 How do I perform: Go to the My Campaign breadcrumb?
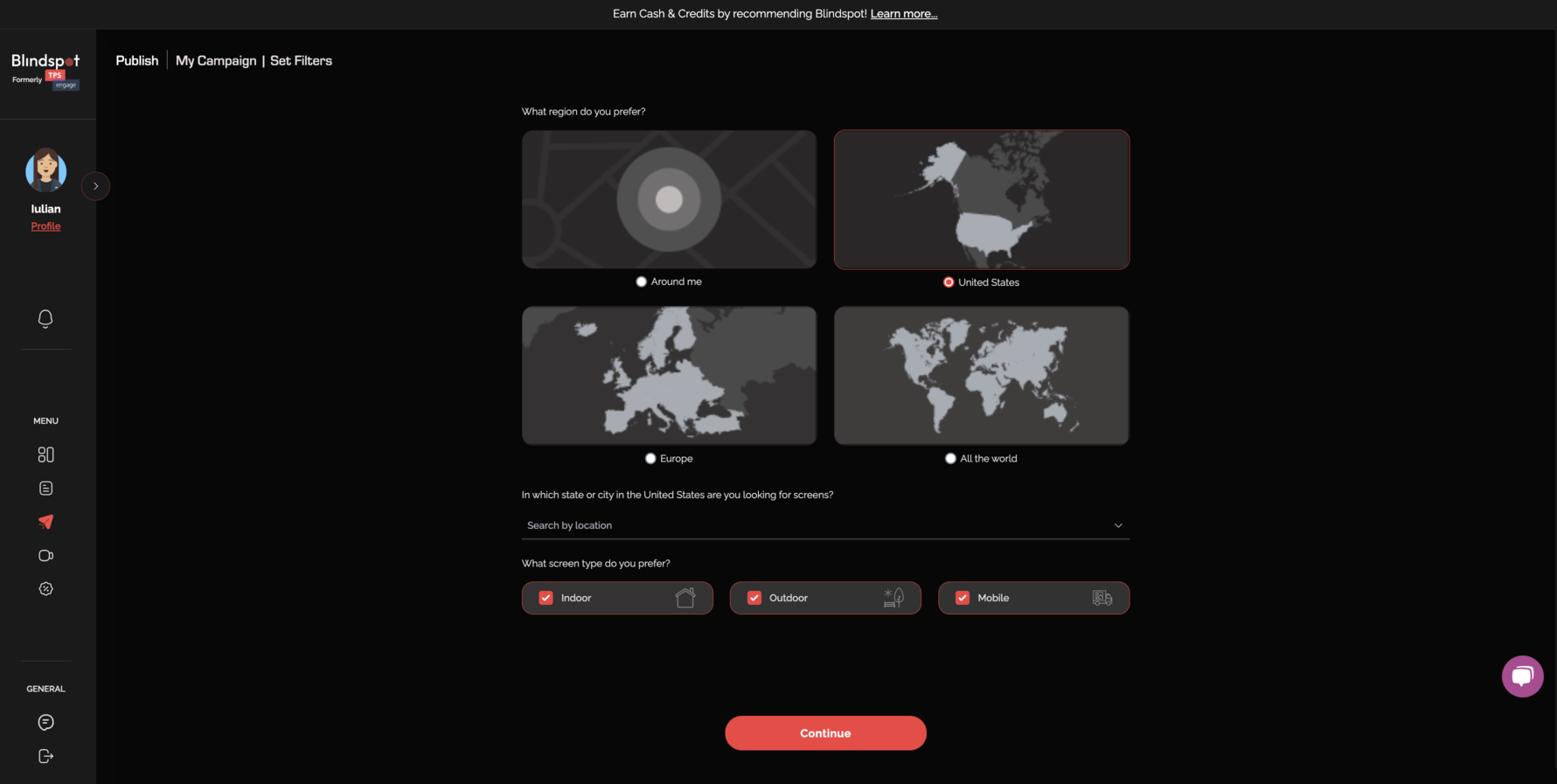216,60
